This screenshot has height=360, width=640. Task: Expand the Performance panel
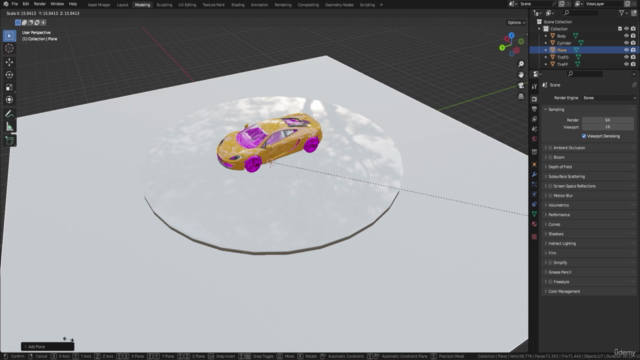[590, 215]
